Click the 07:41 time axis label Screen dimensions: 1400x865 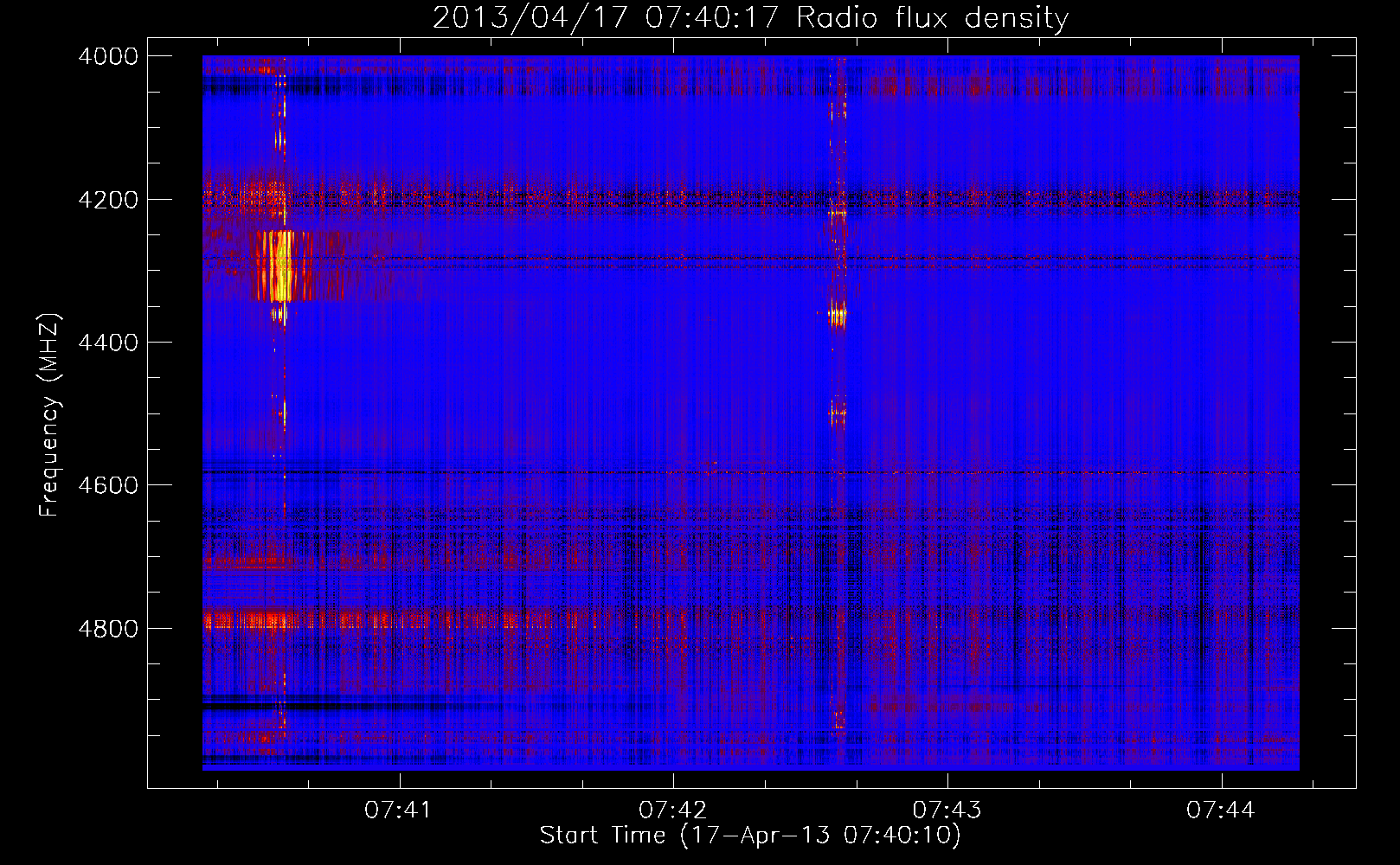[x=398, y=811]
